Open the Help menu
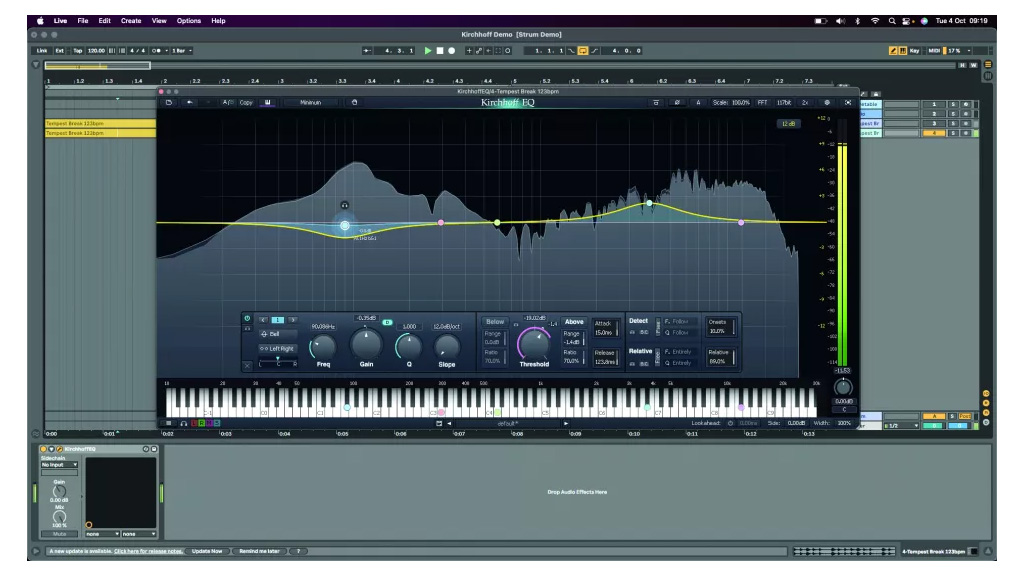This screenshot has width=1024, height=576. (218, 21)
